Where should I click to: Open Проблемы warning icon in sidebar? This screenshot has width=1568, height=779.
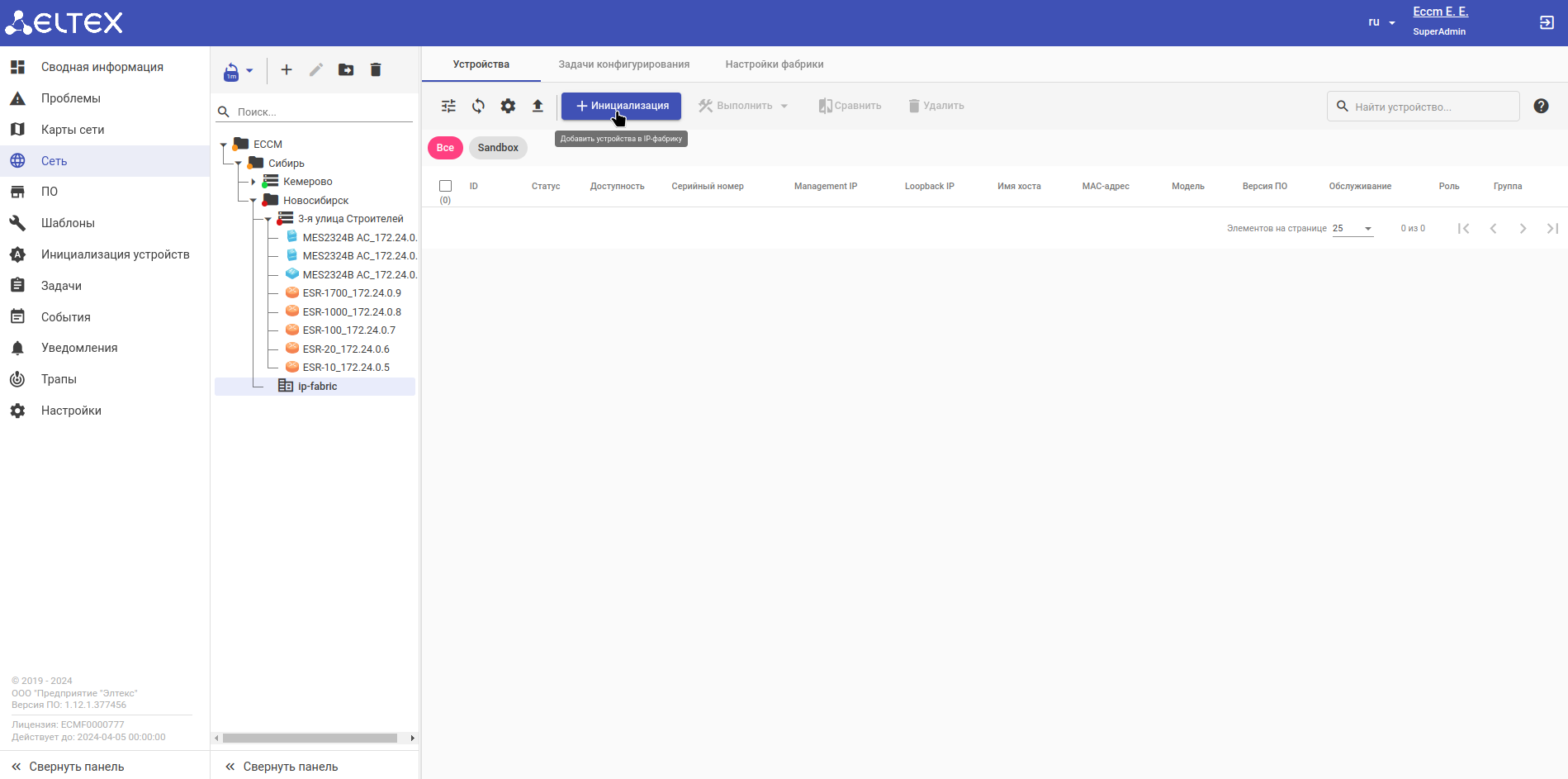[x=17, y=98]
